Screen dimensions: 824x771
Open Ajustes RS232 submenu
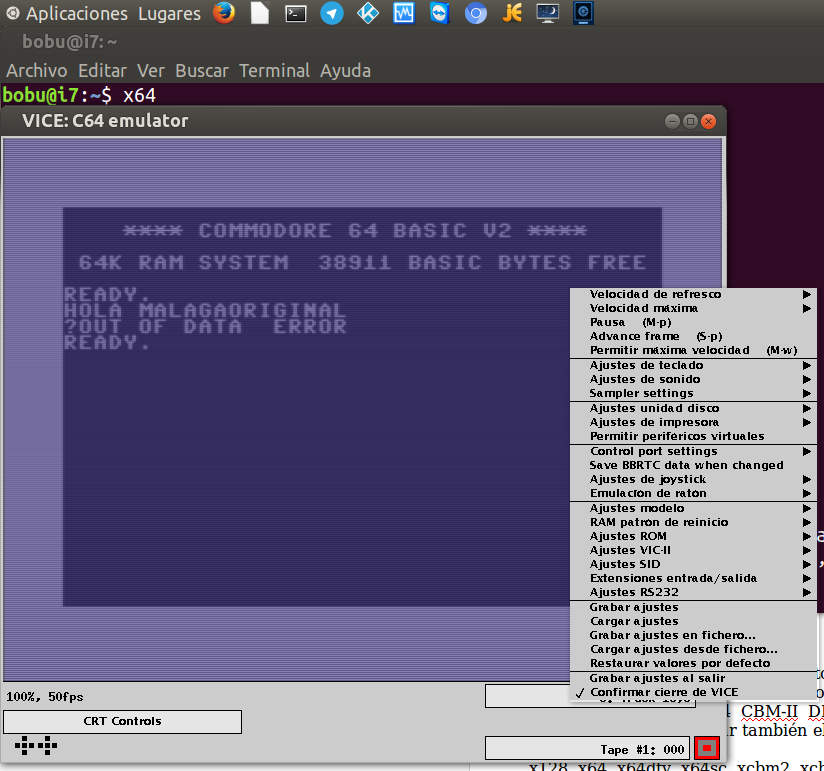[693, 592]
